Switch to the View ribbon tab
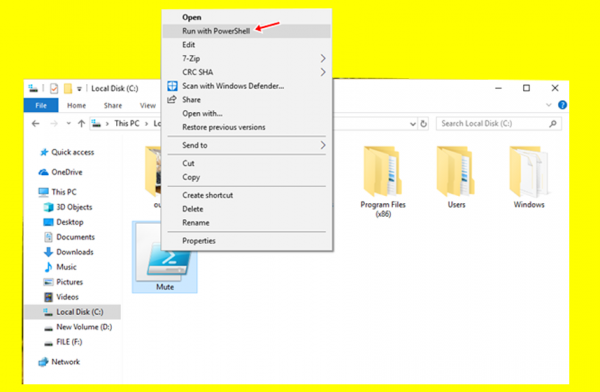This screenshot has width=600, height=392. click(x=148, y=106)
